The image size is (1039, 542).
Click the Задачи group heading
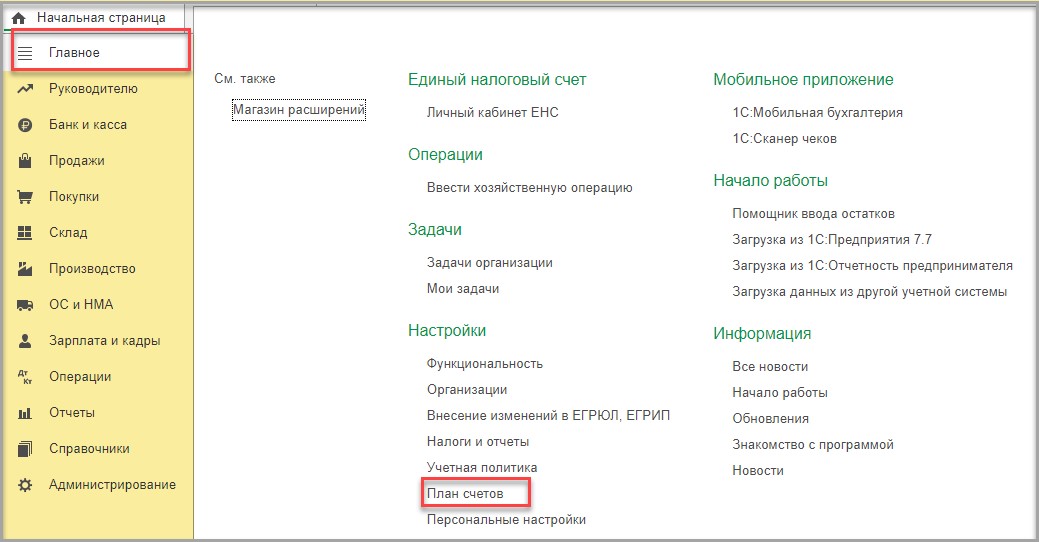(x=435, y=230)
